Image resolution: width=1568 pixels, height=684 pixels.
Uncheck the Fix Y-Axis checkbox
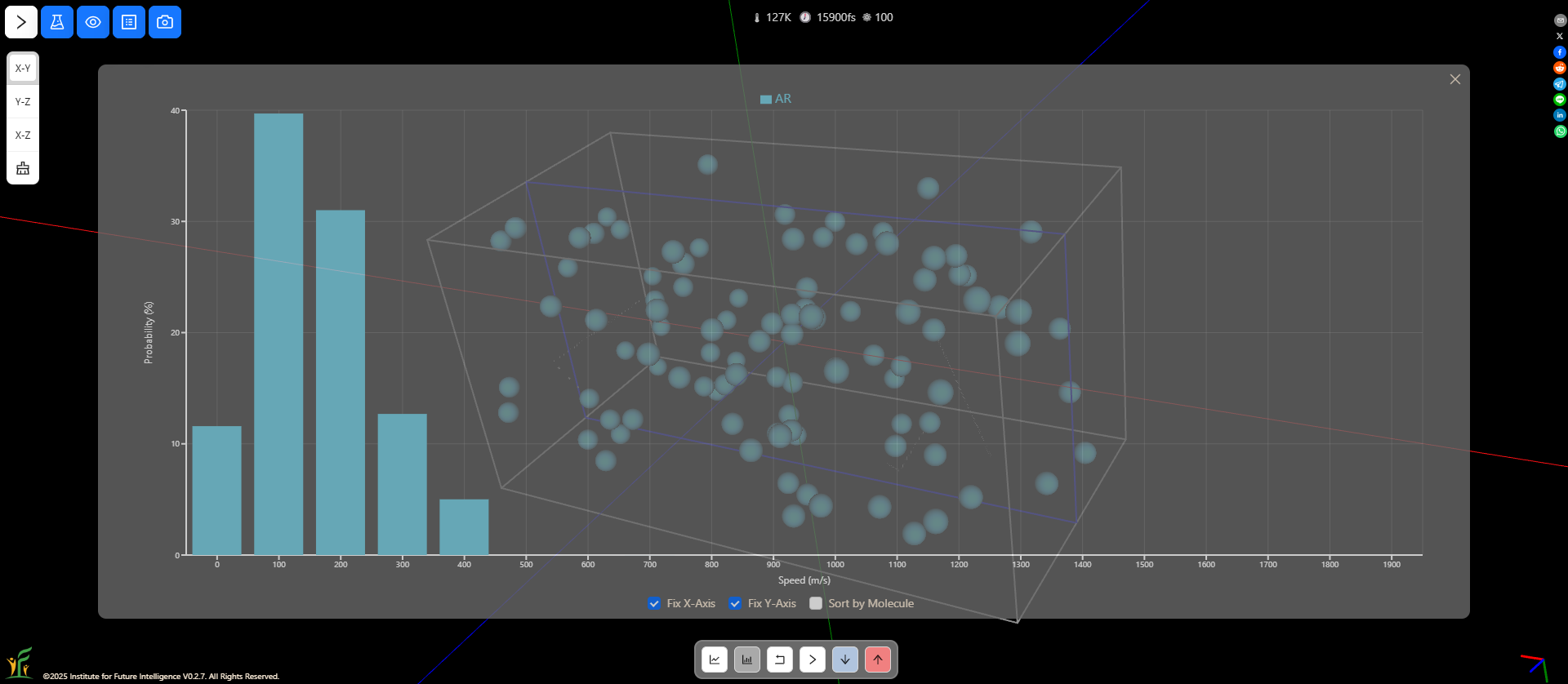(x=735, y=603)
